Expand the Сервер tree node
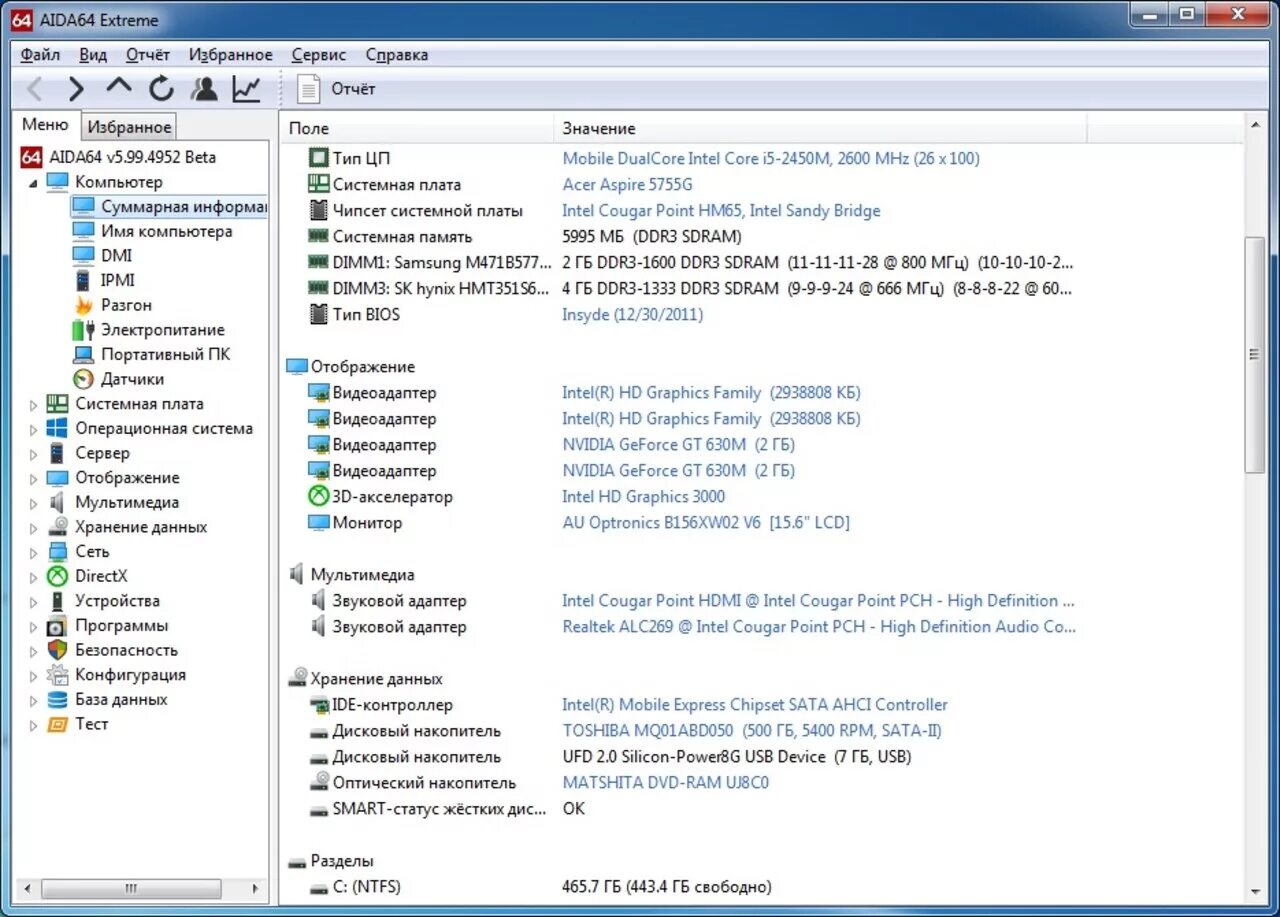 point(32,454)
